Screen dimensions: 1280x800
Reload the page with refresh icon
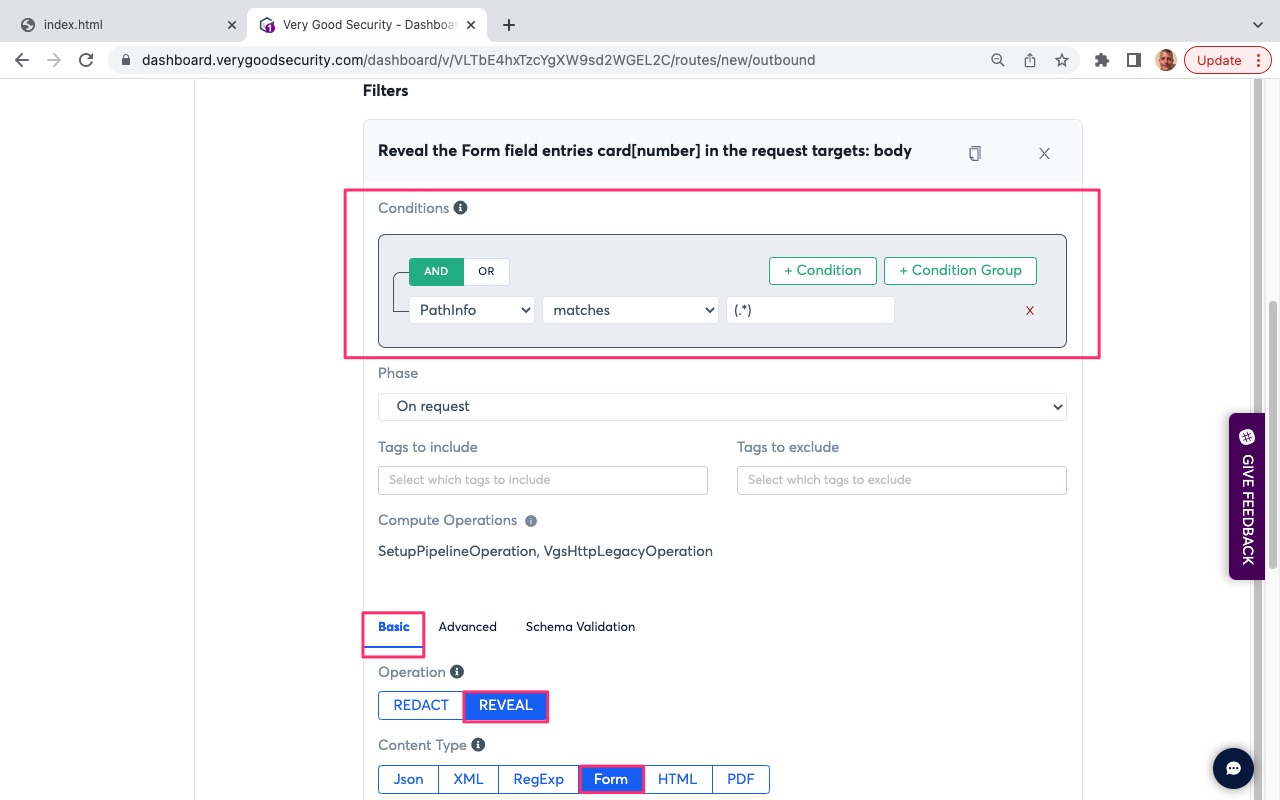coord(86,60)
